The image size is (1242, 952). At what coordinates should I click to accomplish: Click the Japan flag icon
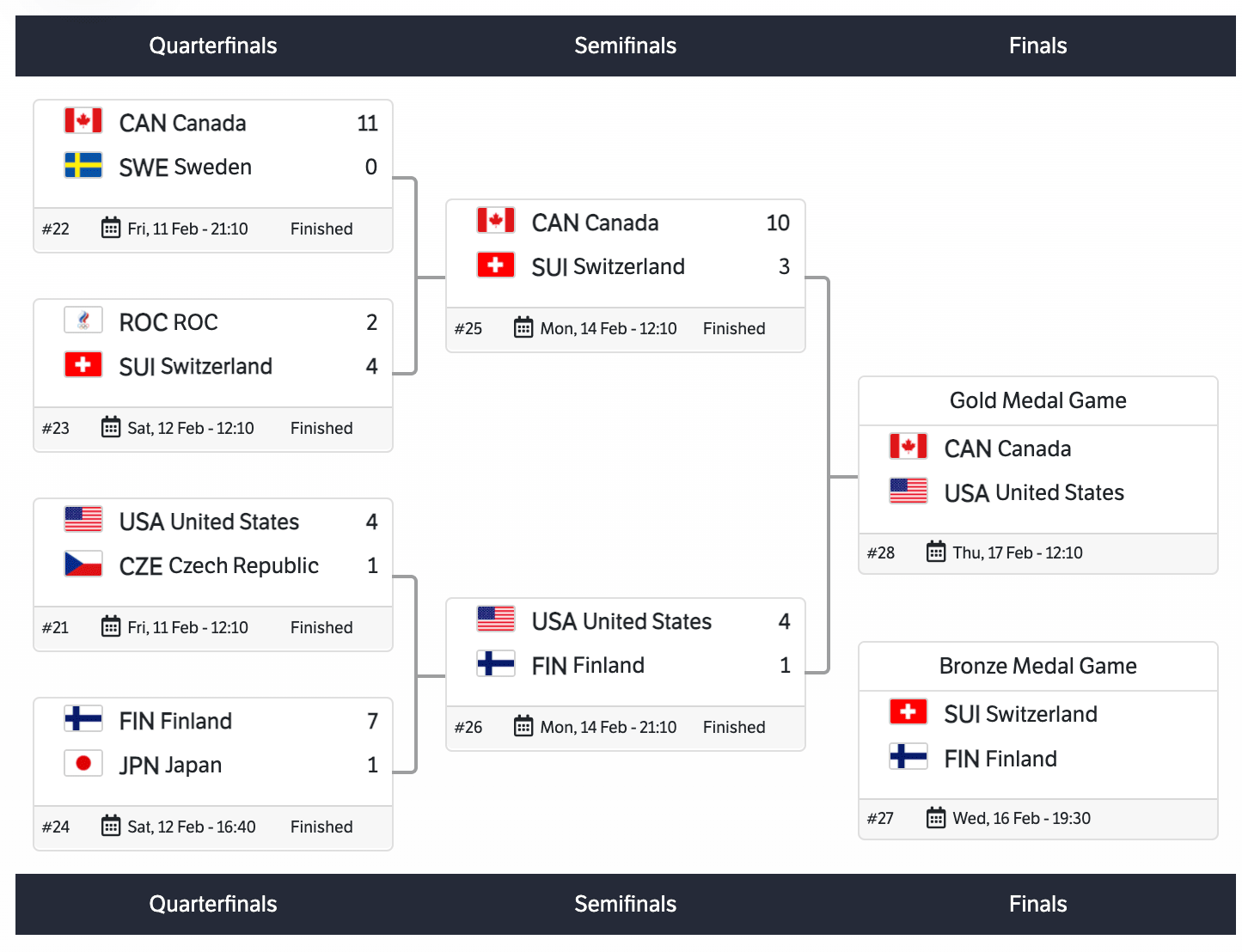point(83,763)
